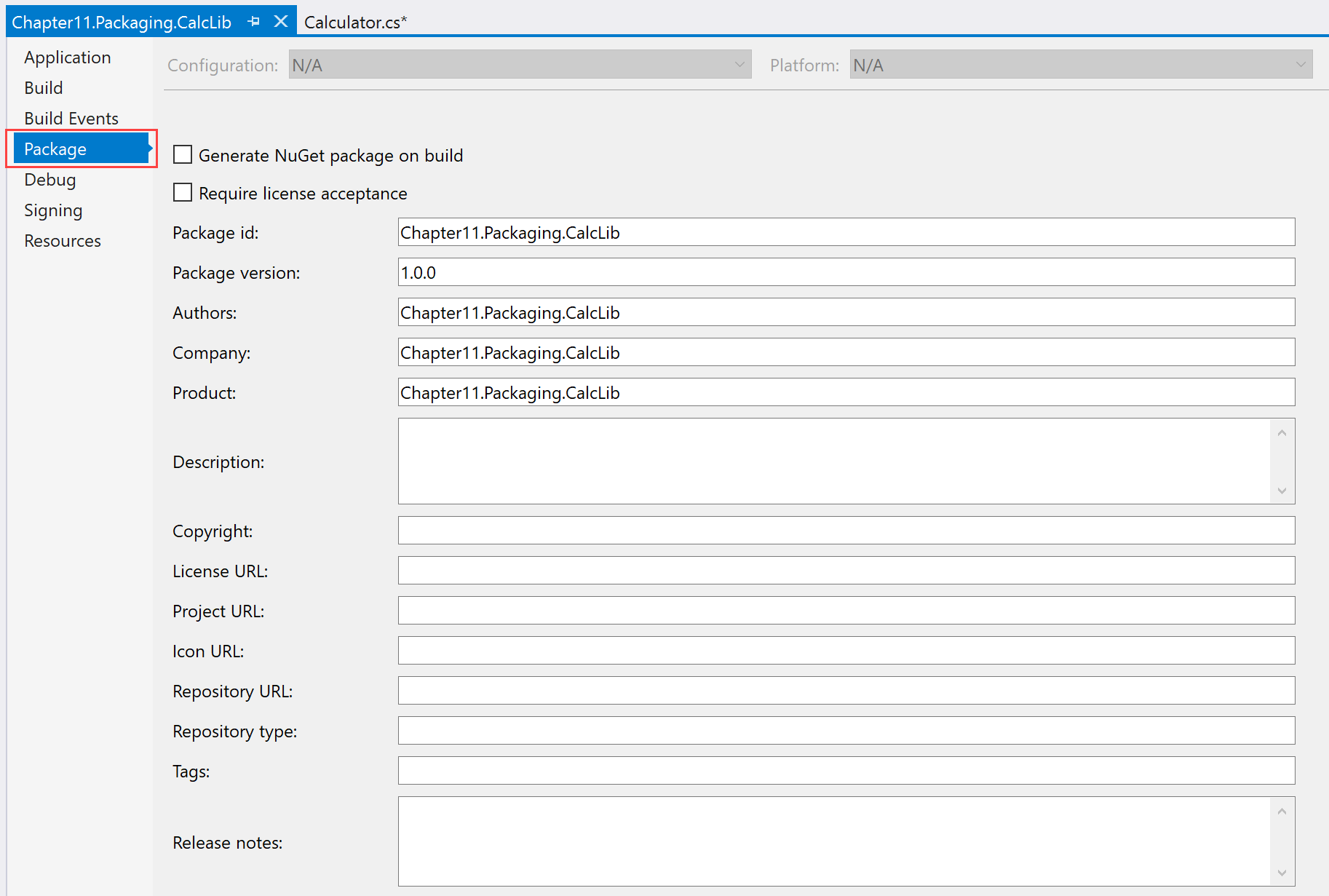Screen dimensions: 1329x896
Task: Click the License URL input field
Action: [x=846, y=571]
